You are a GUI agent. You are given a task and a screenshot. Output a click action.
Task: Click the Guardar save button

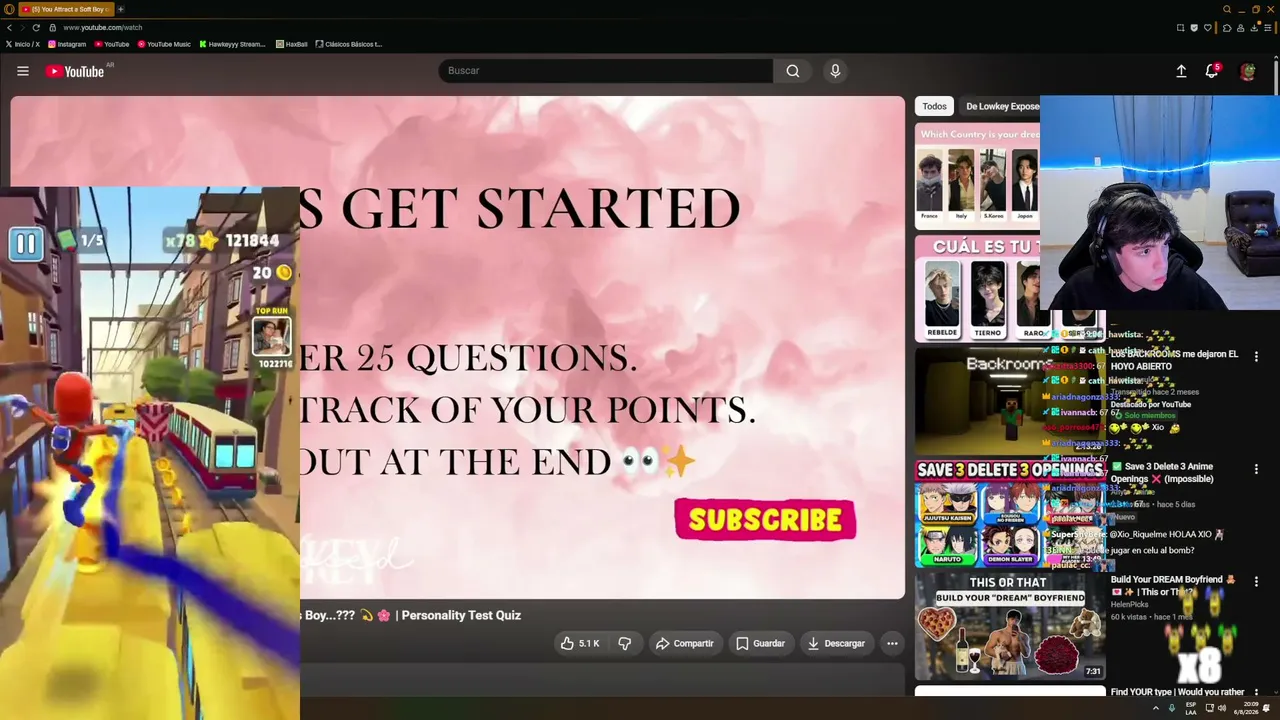point(761,643)
